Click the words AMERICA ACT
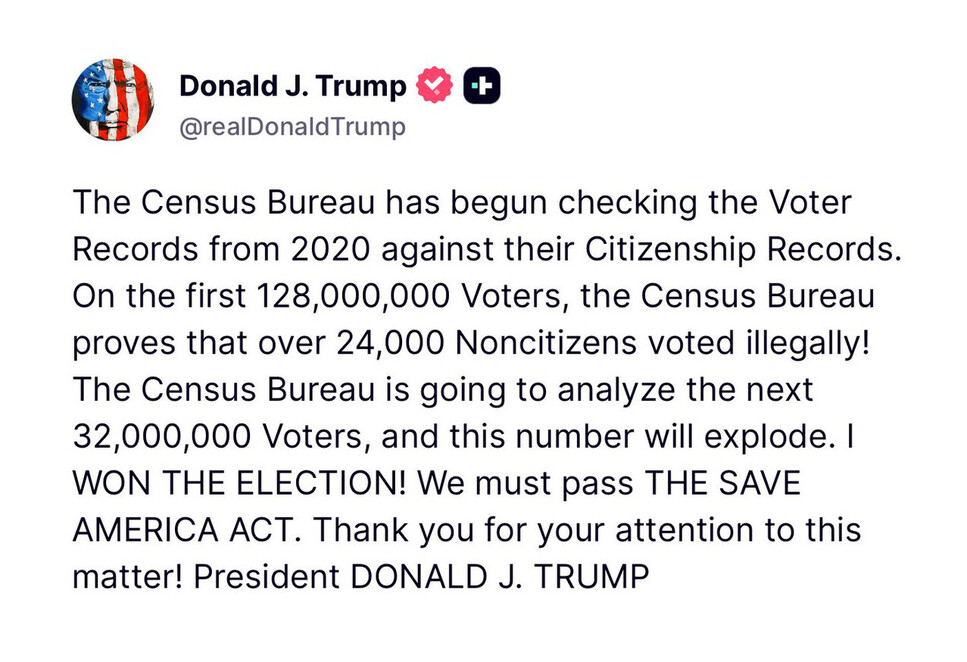The height and width of the screenshot is (662, 967). pos(181,530)
